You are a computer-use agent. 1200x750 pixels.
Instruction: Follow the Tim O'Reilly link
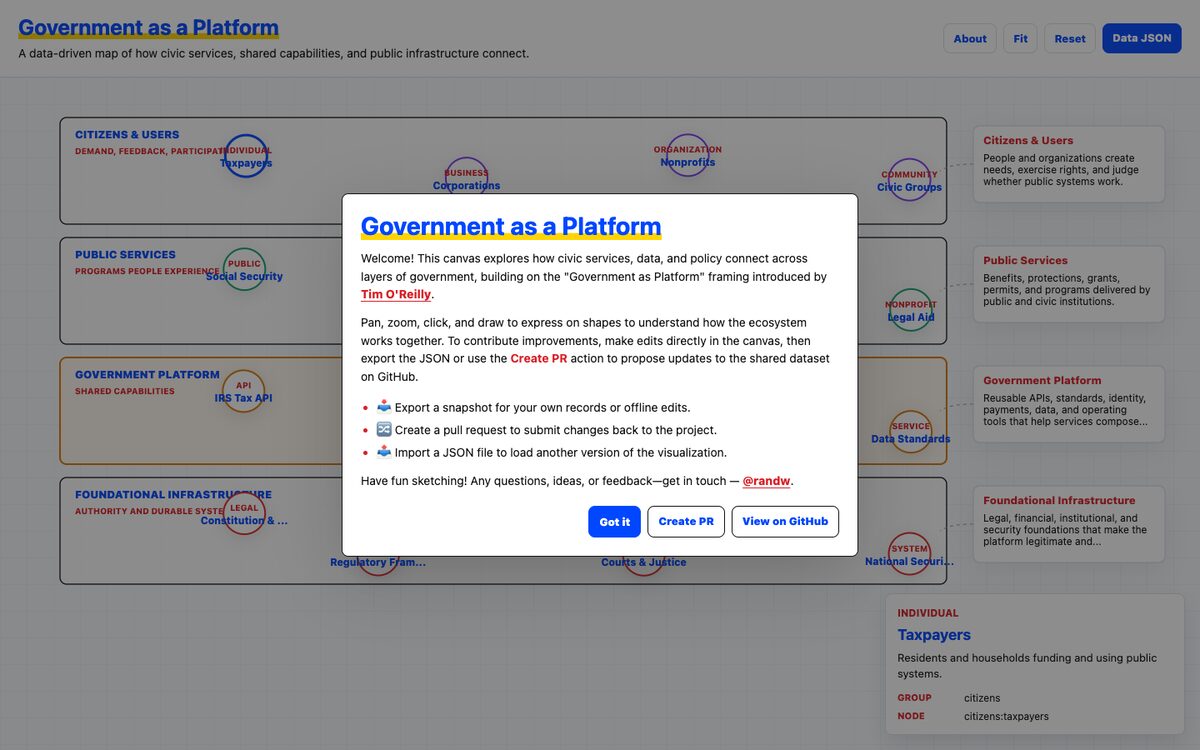(x=396, y=295)
